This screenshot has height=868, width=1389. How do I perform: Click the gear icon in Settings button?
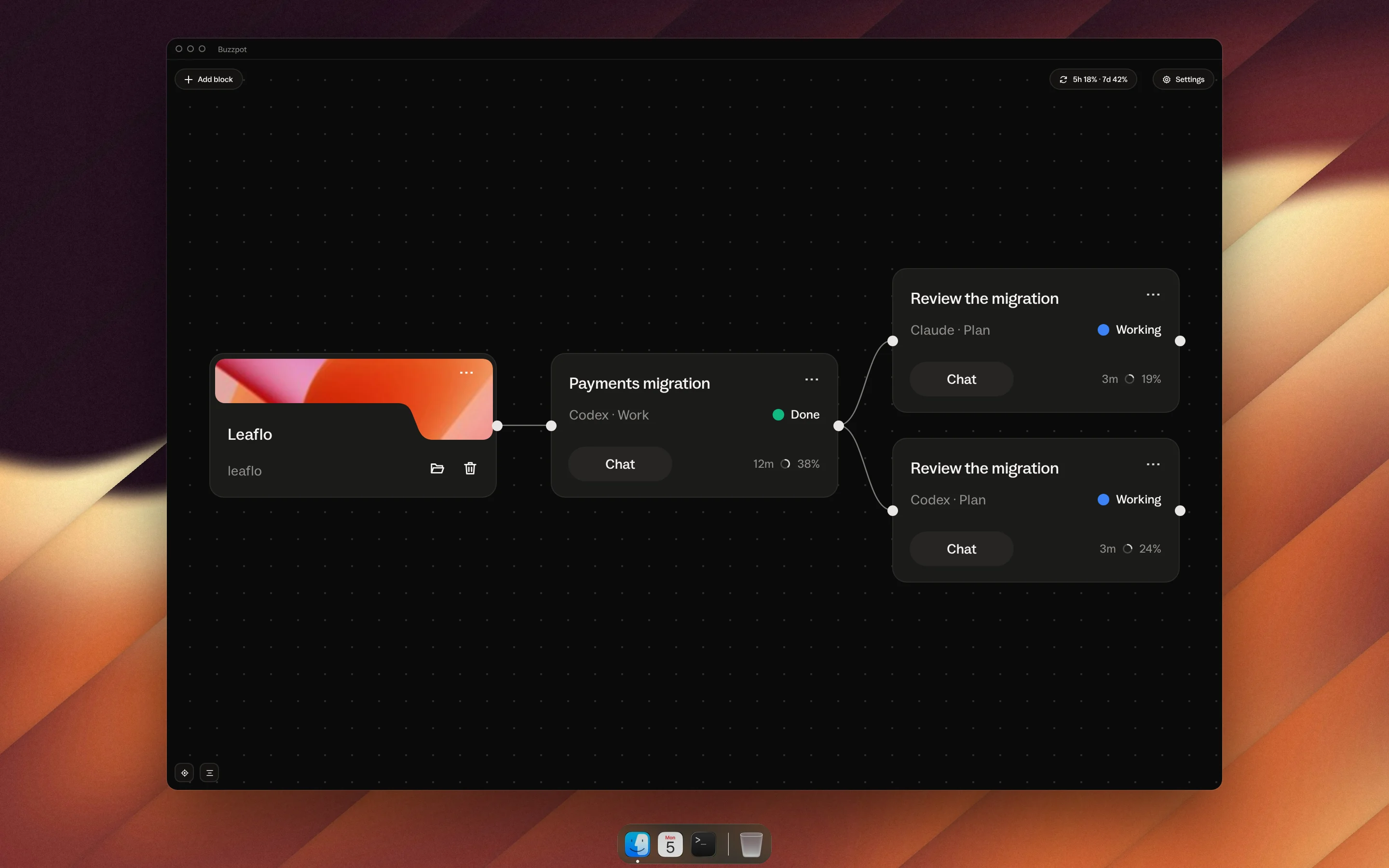pos(1166,79)
